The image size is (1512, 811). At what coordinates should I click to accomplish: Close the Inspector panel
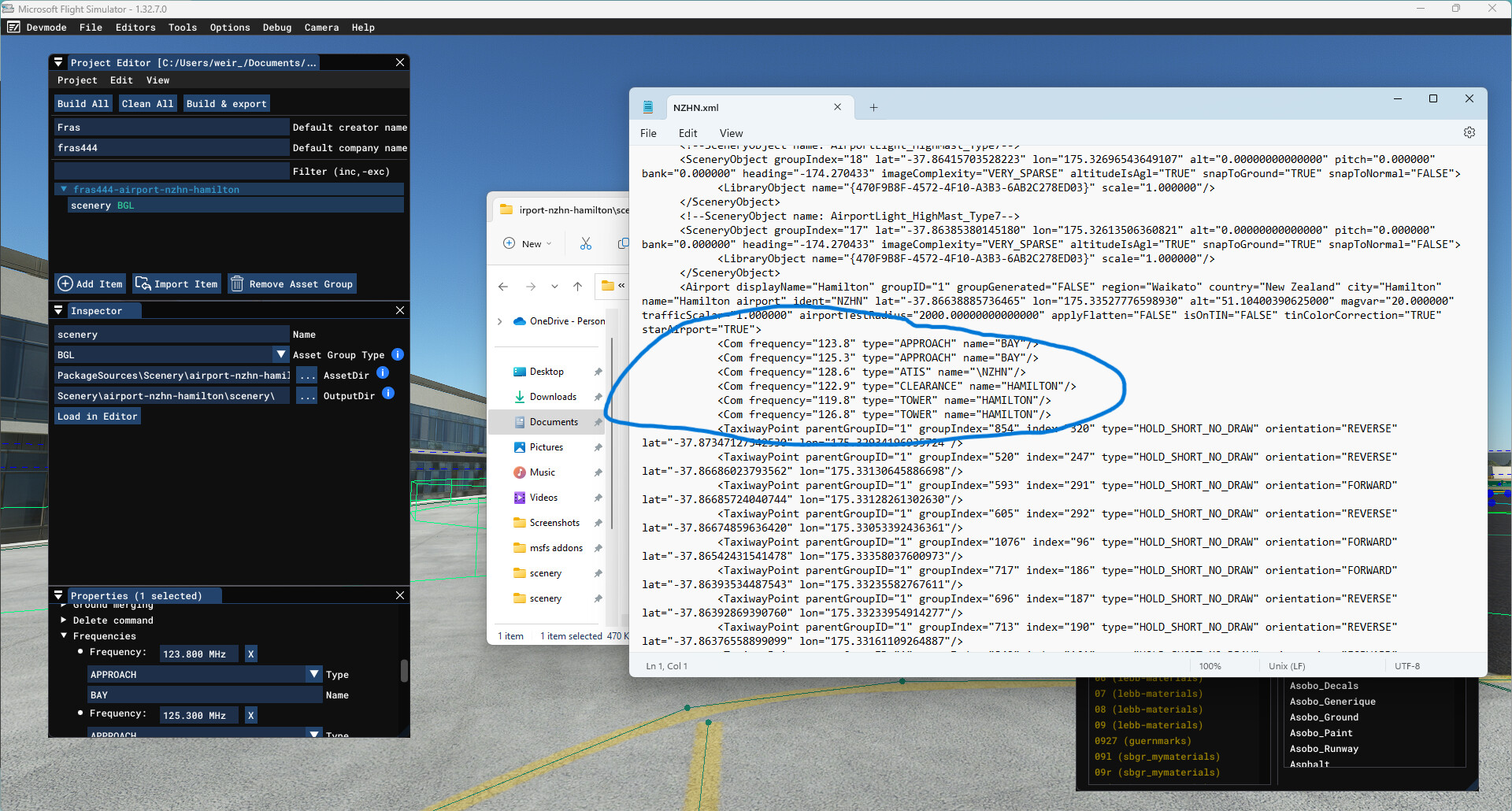pos(400,310)
